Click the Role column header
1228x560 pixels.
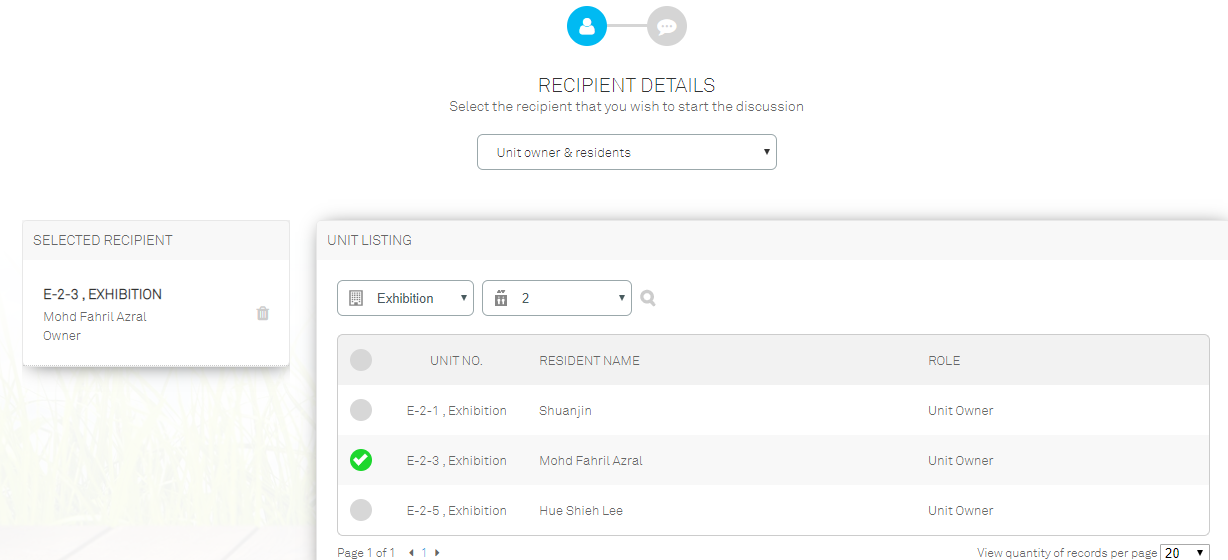pyautogui.click(x=944, y=360)
